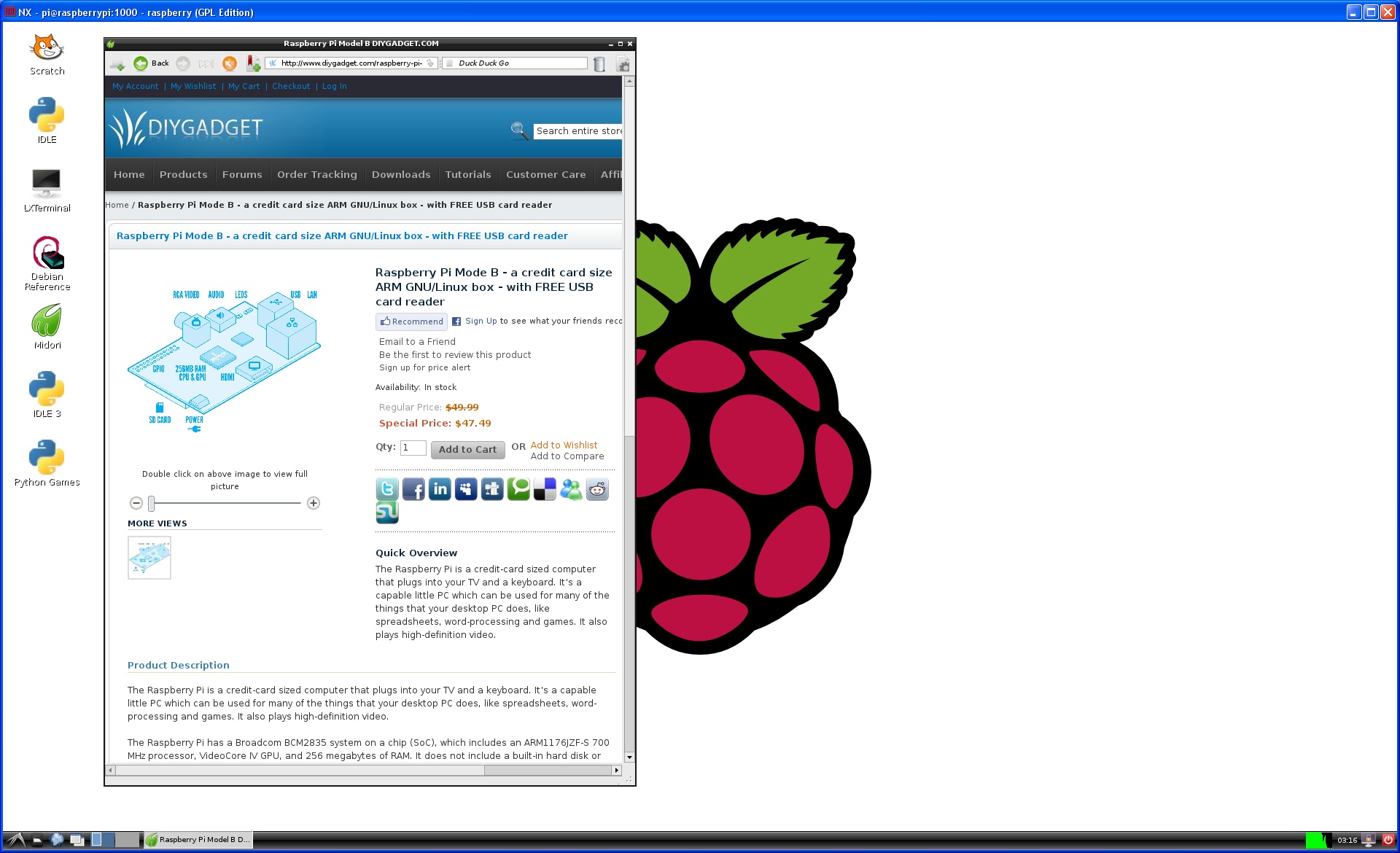Click Add to Wishlist link
1400x853 pixels.
pyautogui.click(x=564, y=445)
